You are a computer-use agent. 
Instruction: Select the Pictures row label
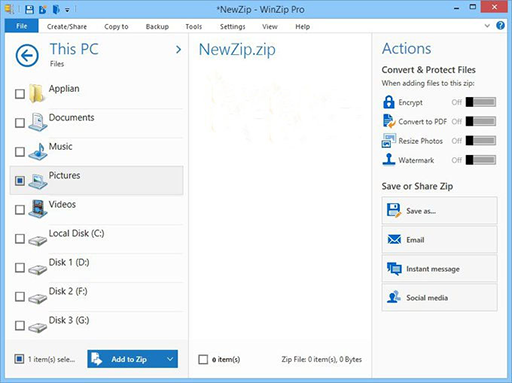point(64,175)
